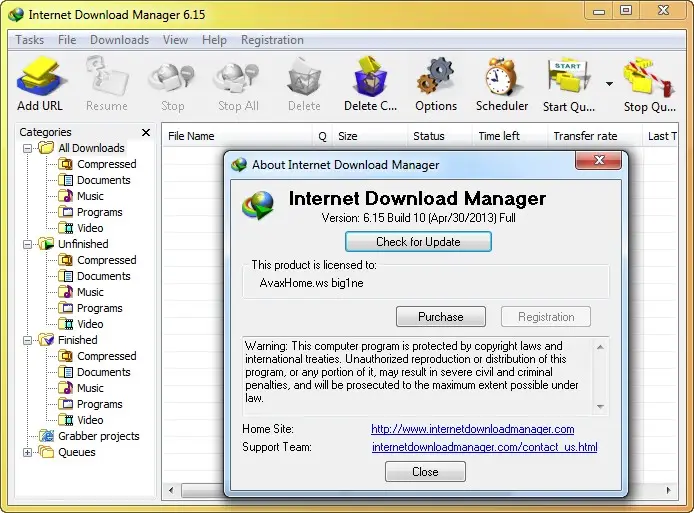694x513 pixels.
Task: Click the warning text scroll down arrow
Action: [x=600, y=406]
